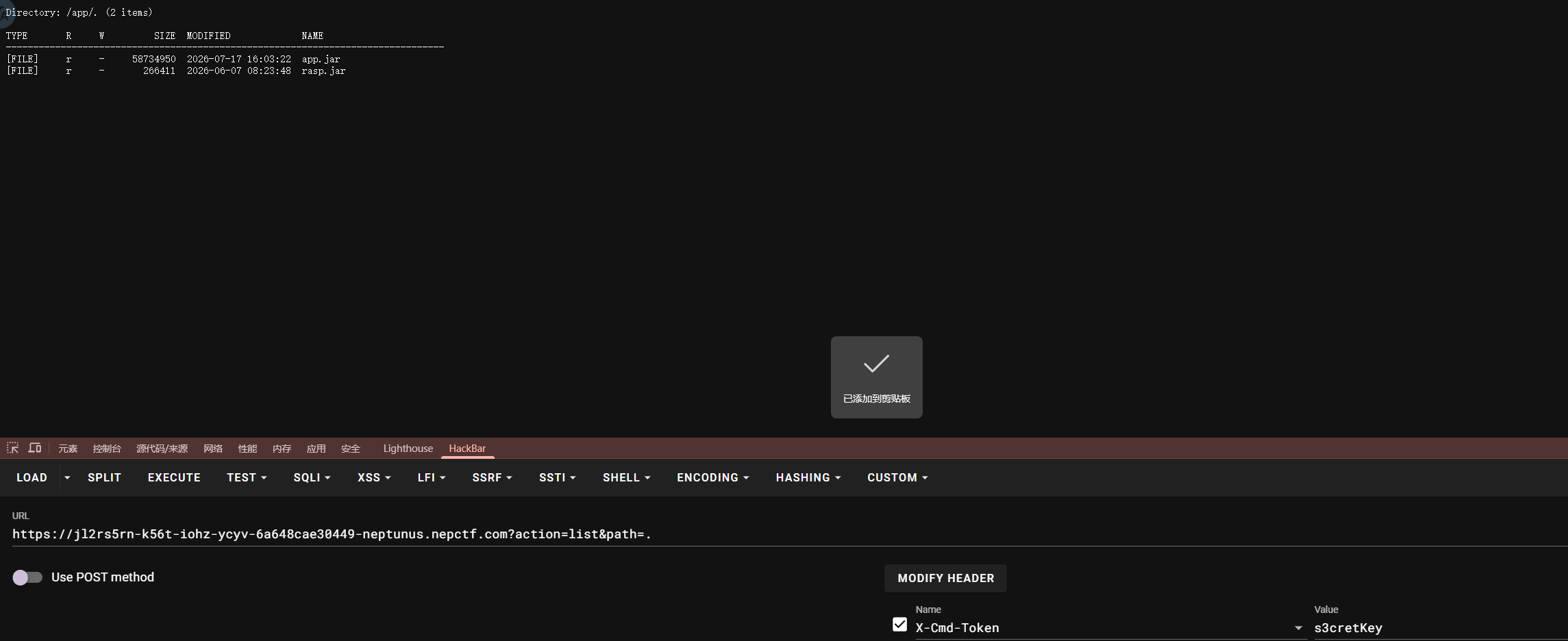Viewport: 1568px width, 641px height.
Task: Open the XSS dropdown menu
Action: 374,477
